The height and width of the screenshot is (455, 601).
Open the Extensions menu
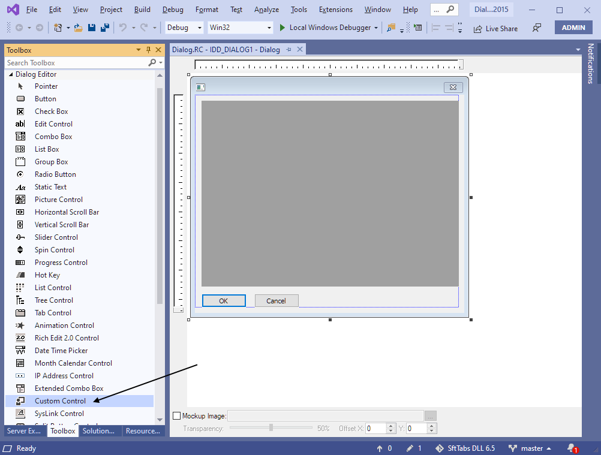[335, 10]
